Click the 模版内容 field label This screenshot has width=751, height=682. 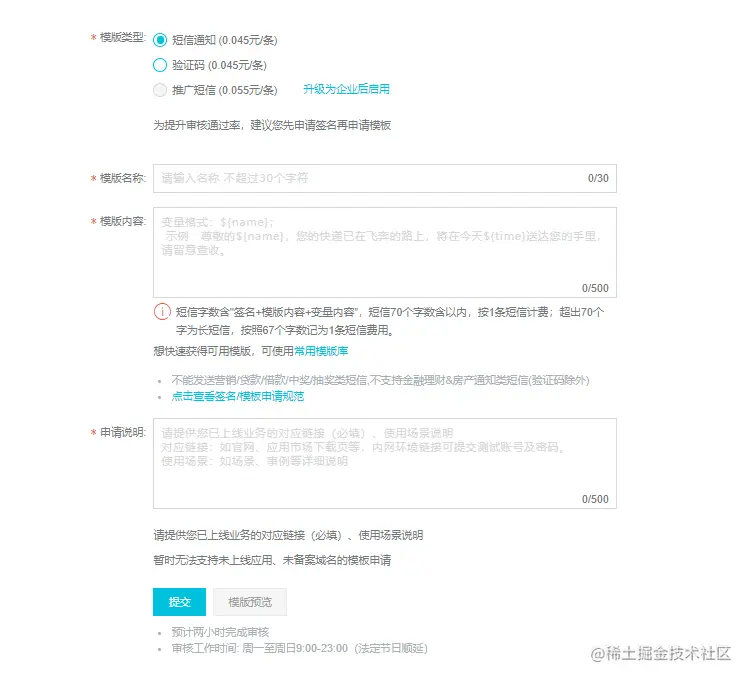click(122, 221)
